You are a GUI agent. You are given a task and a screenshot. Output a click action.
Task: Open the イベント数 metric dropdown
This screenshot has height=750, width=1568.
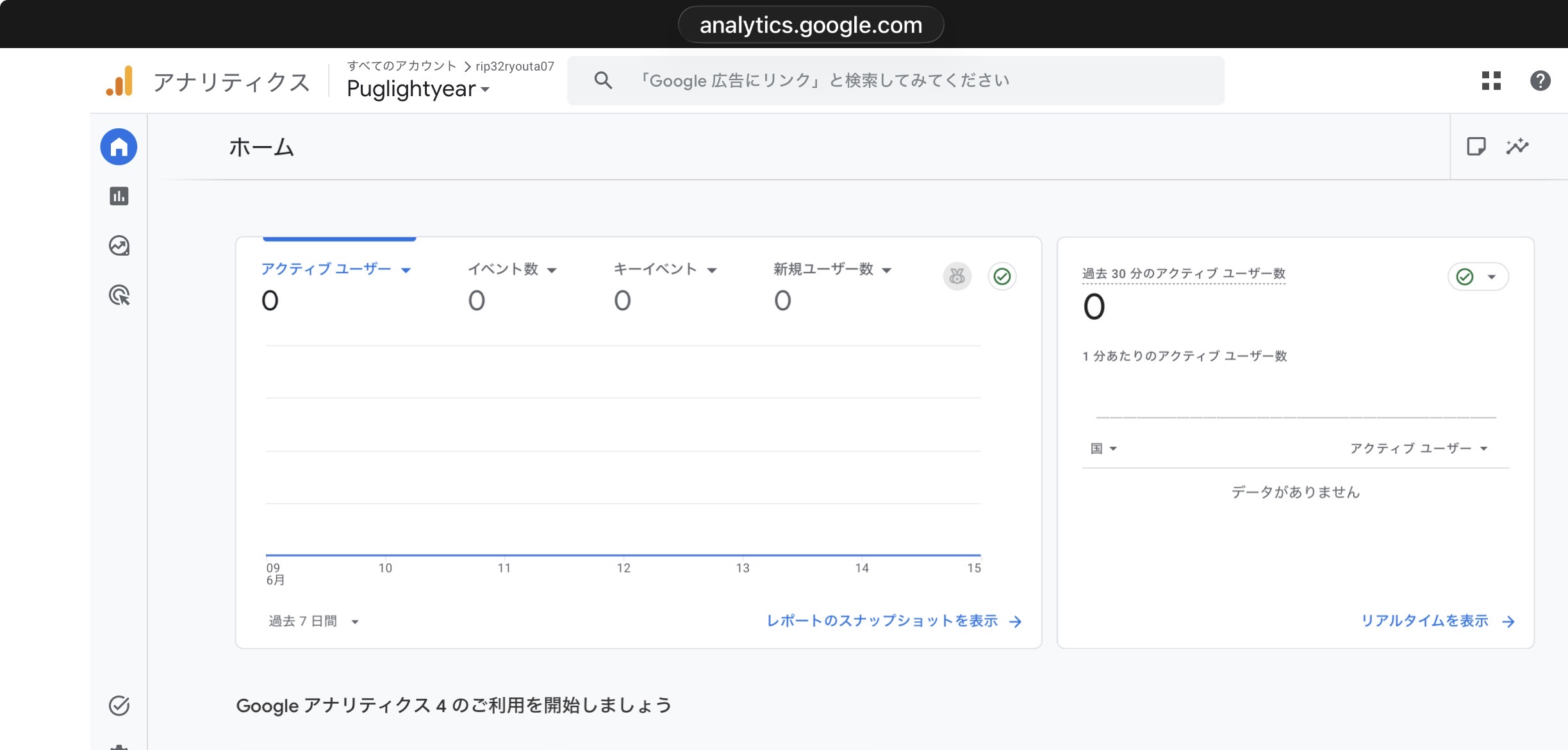(x=512, y=269)
